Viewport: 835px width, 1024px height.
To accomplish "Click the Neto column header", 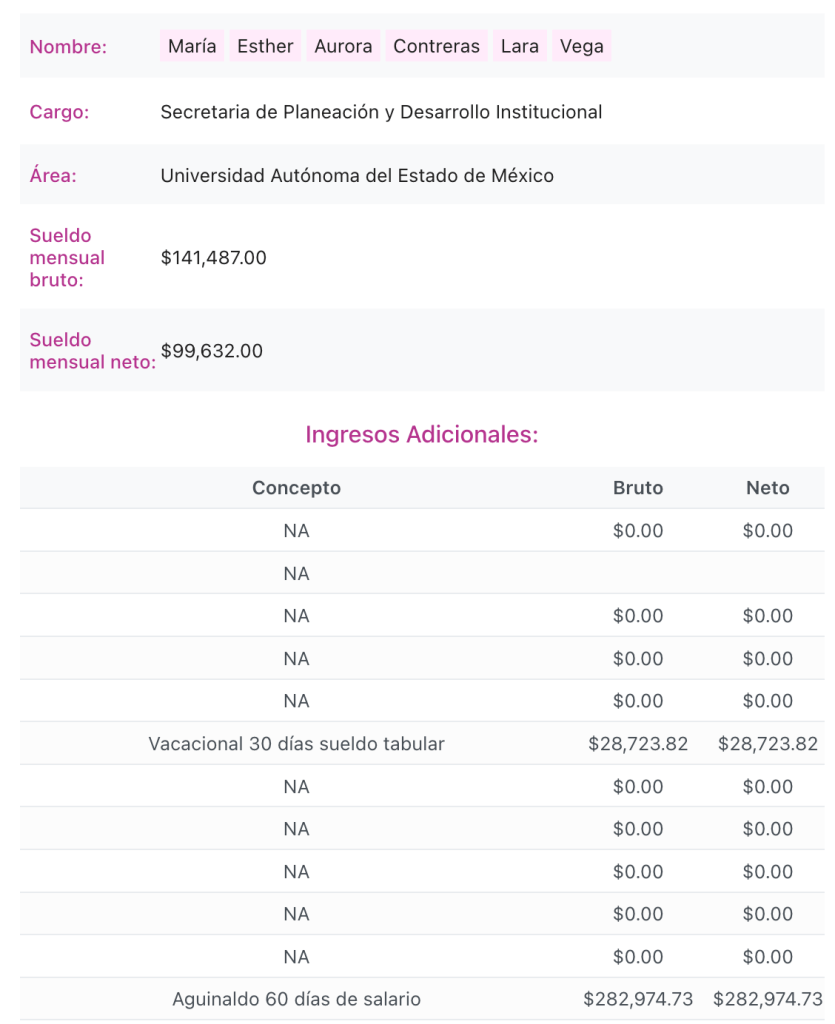I will pyautogui.click(x=767, y=488).
